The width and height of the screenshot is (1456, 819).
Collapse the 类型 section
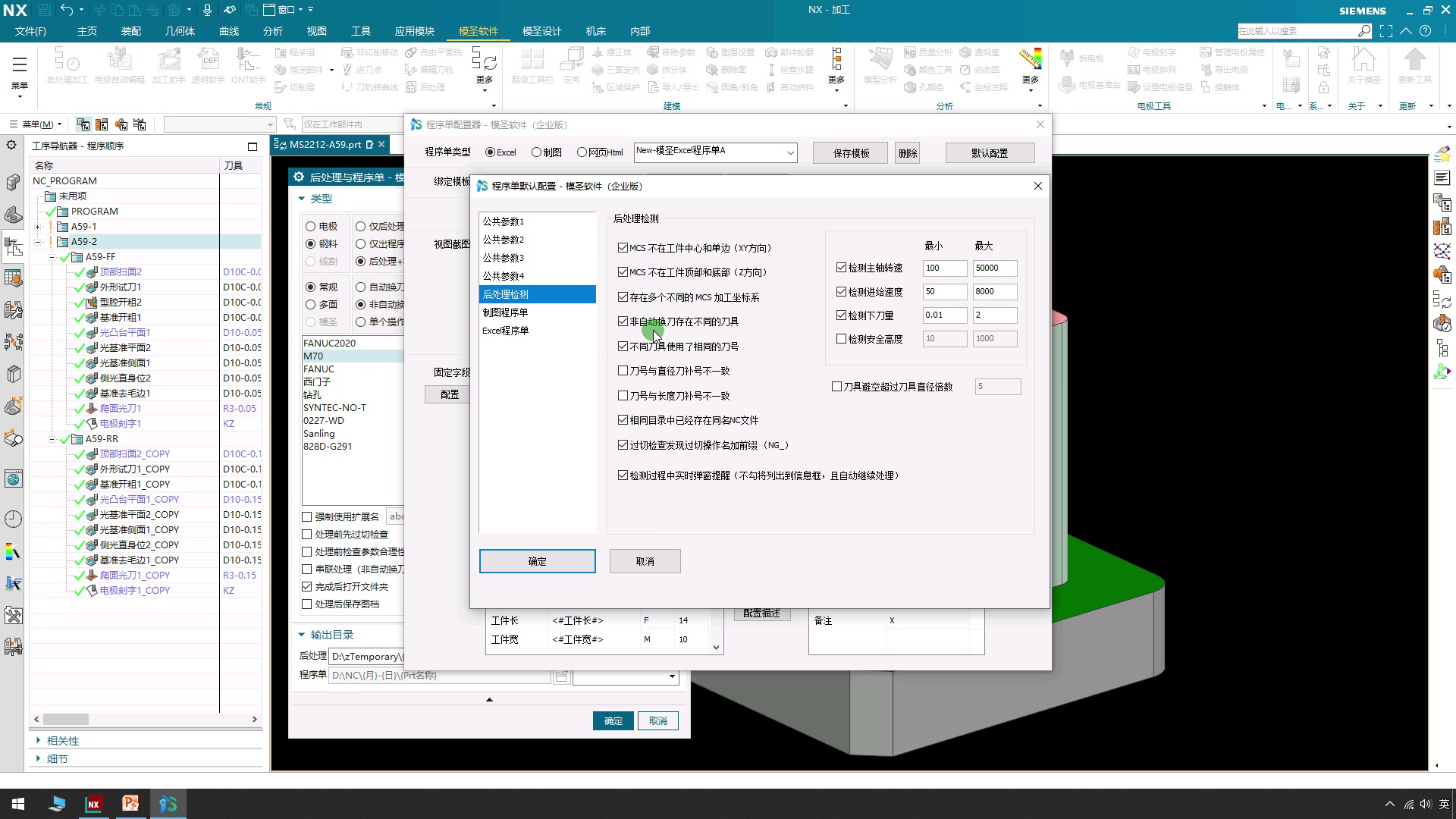coord(302,199)
